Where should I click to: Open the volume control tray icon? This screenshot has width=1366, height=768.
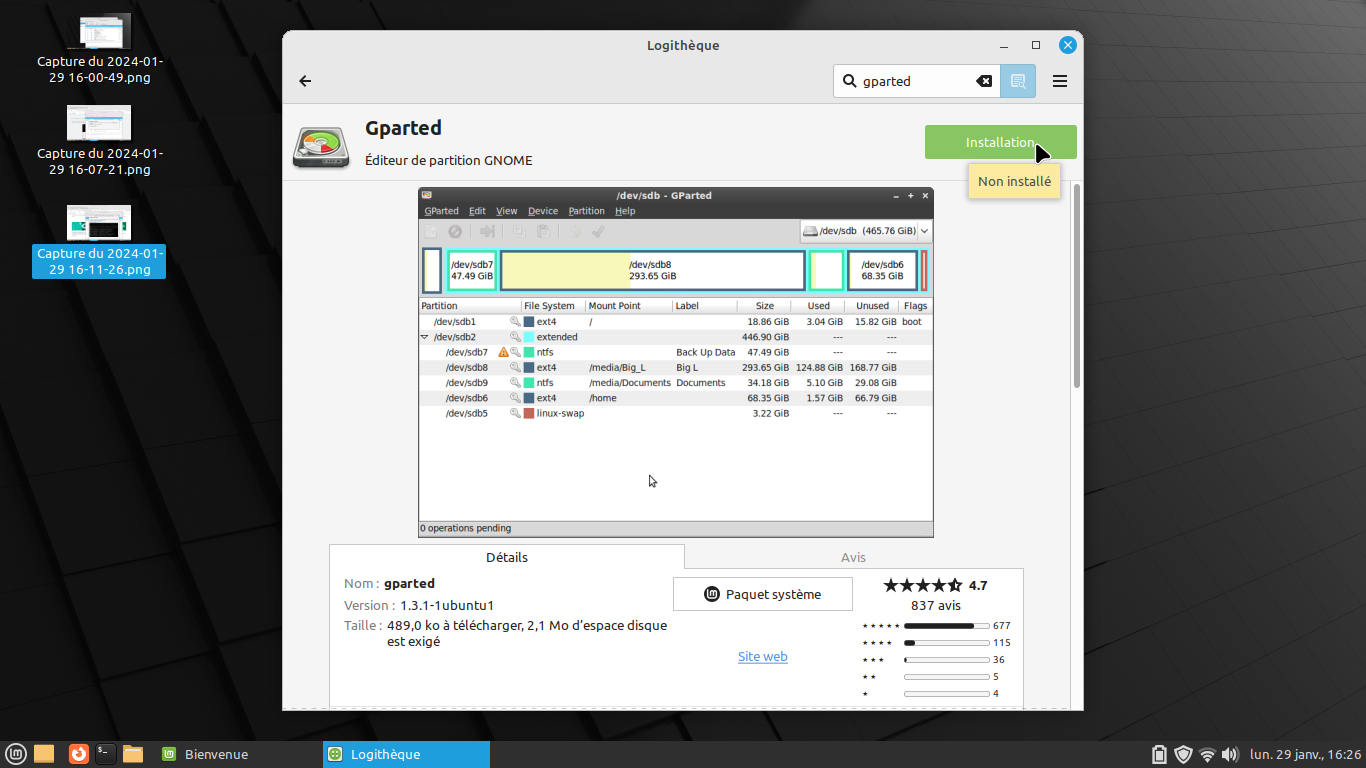(1231, 754)
